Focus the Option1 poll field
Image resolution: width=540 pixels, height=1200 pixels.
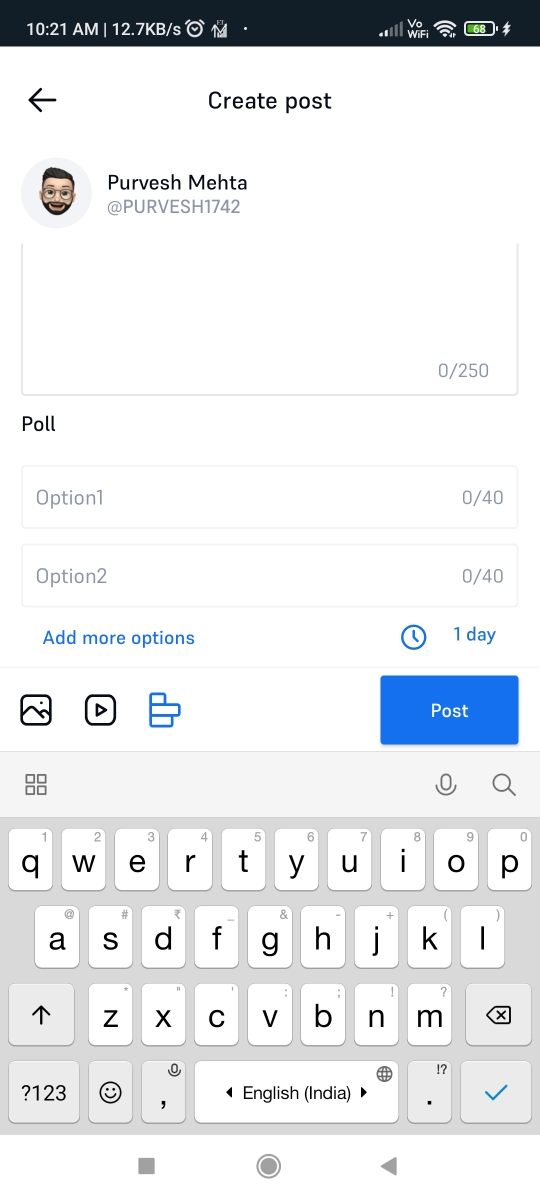[270, 497]
